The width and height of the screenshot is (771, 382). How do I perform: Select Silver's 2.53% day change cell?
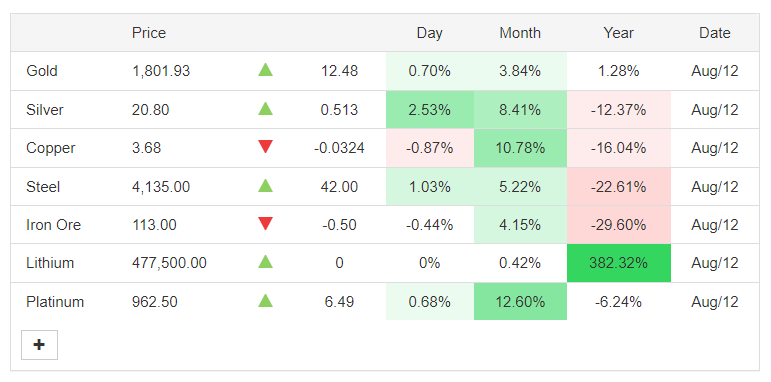tap(430, 110)
